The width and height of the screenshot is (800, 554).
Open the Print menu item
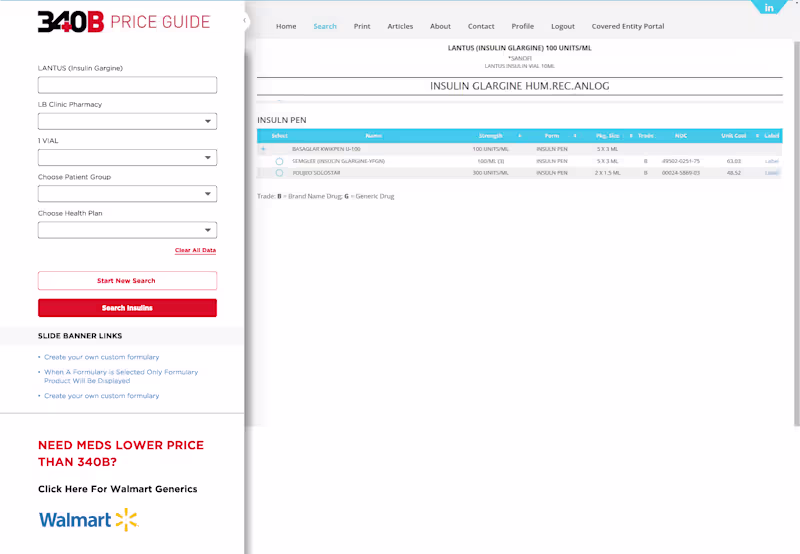362,26
